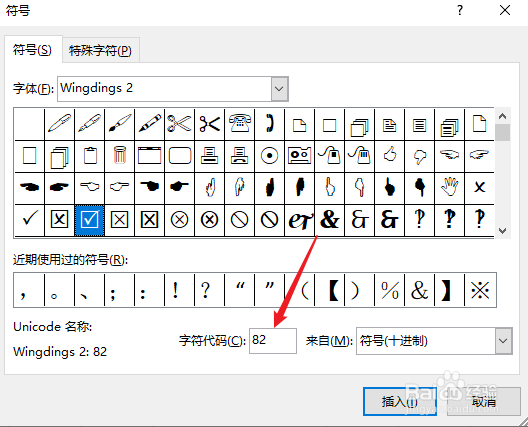
Task: Select the bold prohibition circle symbol
Action: click(x=269, y=220)
